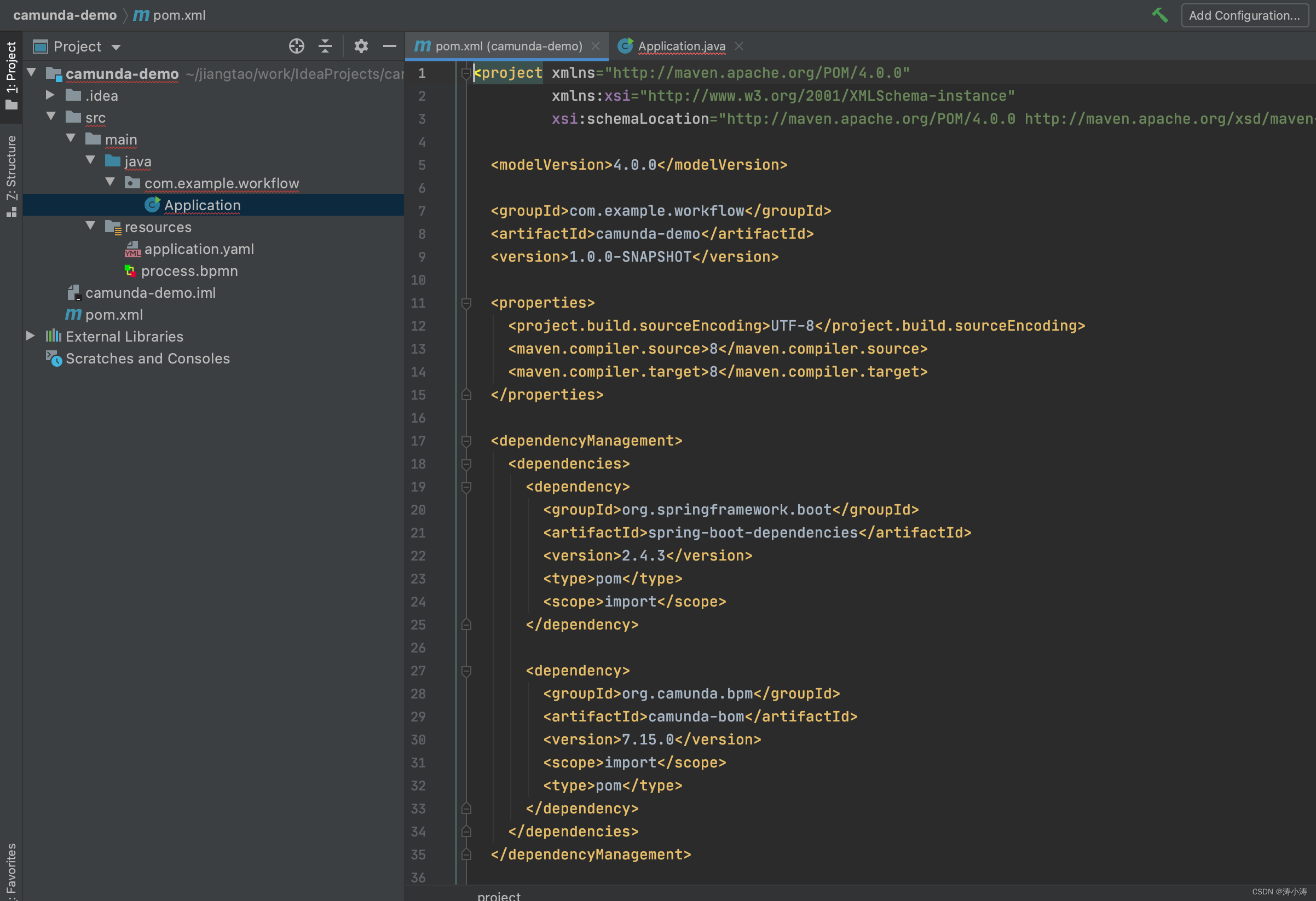
Task: Click the Scratches and Consoles icon
Action: 54,359
